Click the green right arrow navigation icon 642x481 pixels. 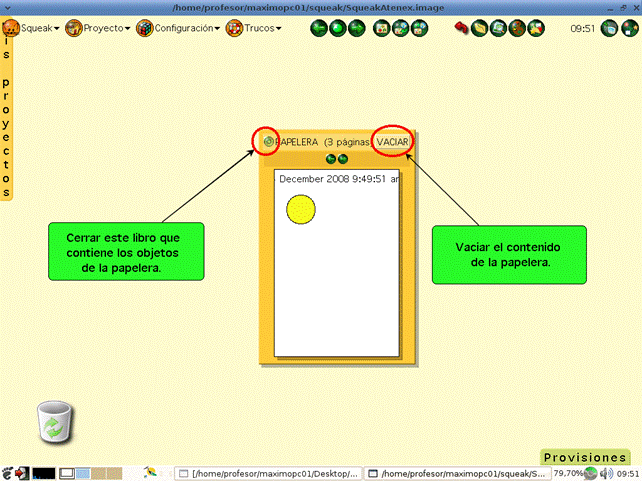point(355,28)
